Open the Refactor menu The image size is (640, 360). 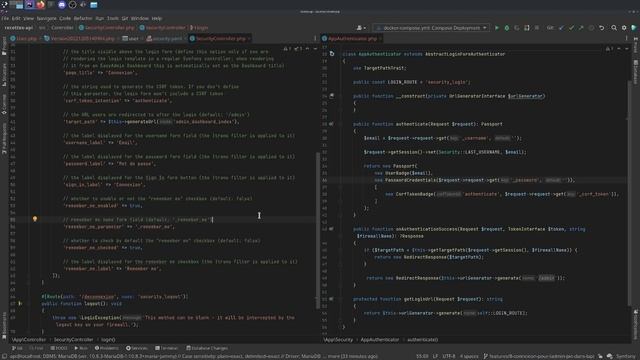83,18
